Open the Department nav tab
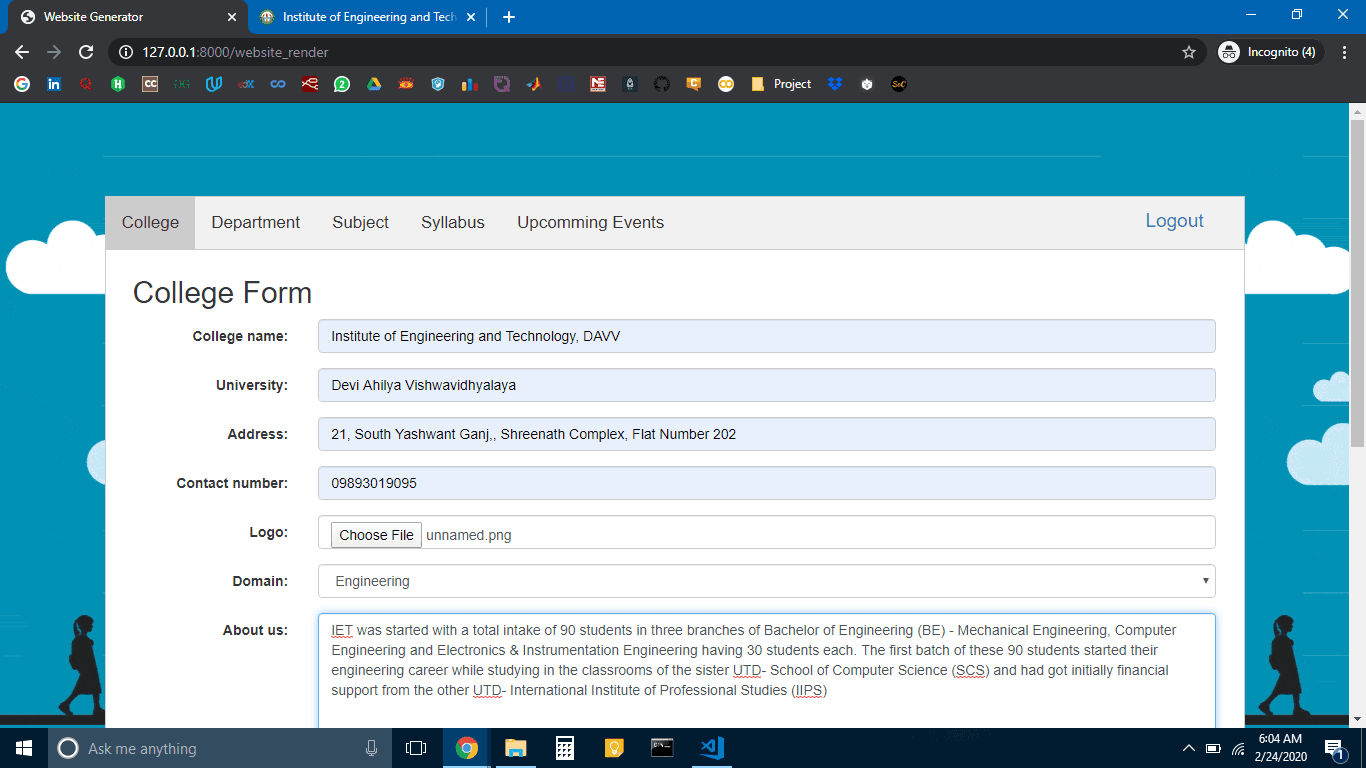The height and width of the screenshot is (768, 1366). pyautogui.click(x=256, y=223)
